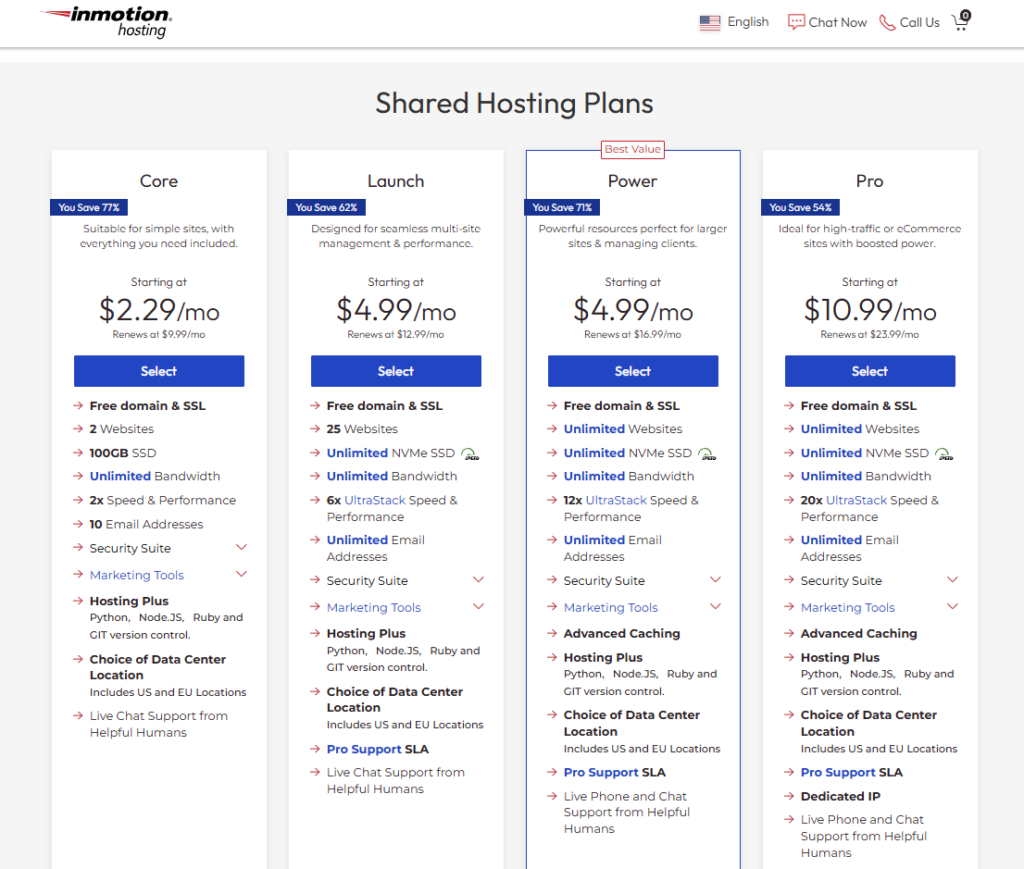This screenshot has height=869, width=1024.
Task: Click NVMe SSD speed icon in Power plan
Action: [x=707, y=454]
